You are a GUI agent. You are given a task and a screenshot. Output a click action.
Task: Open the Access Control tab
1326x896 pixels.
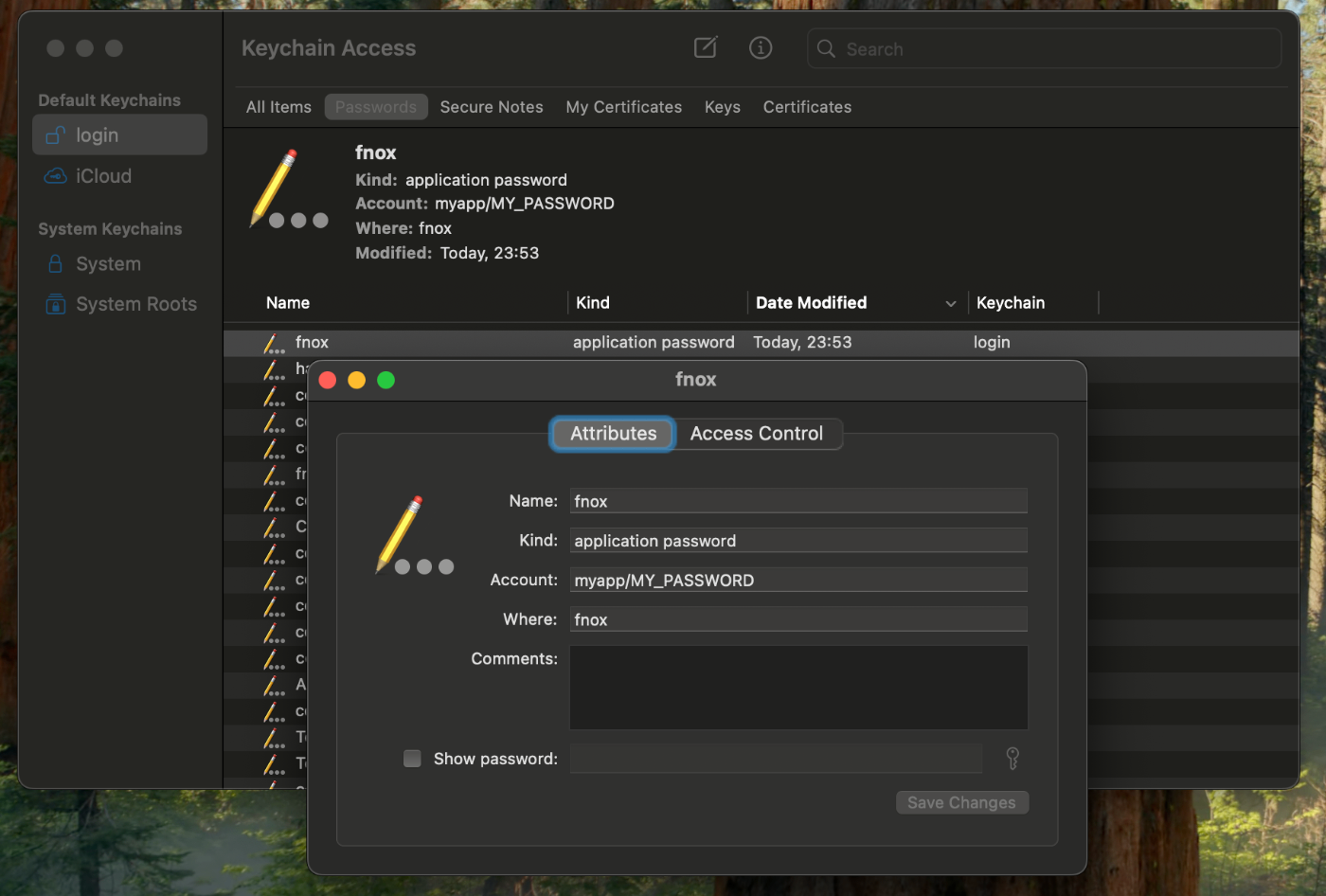[x=757, y=434]
